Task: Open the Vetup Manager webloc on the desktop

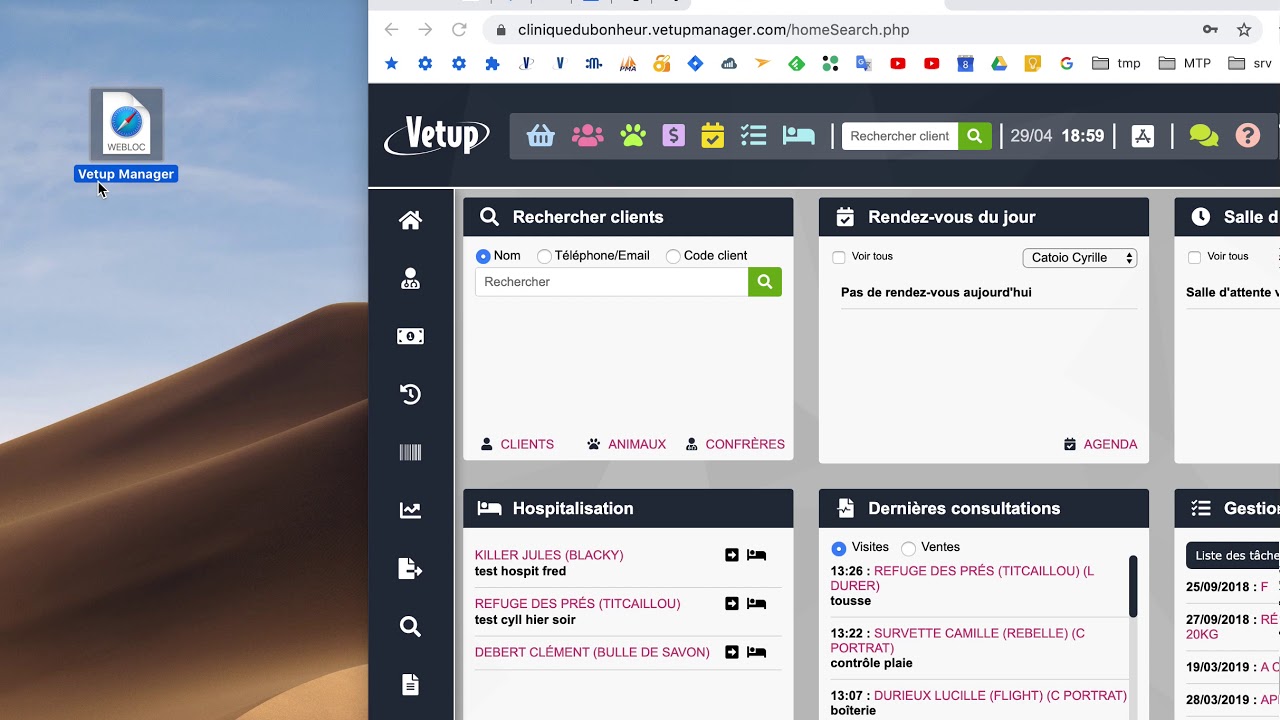Action: 125,125
